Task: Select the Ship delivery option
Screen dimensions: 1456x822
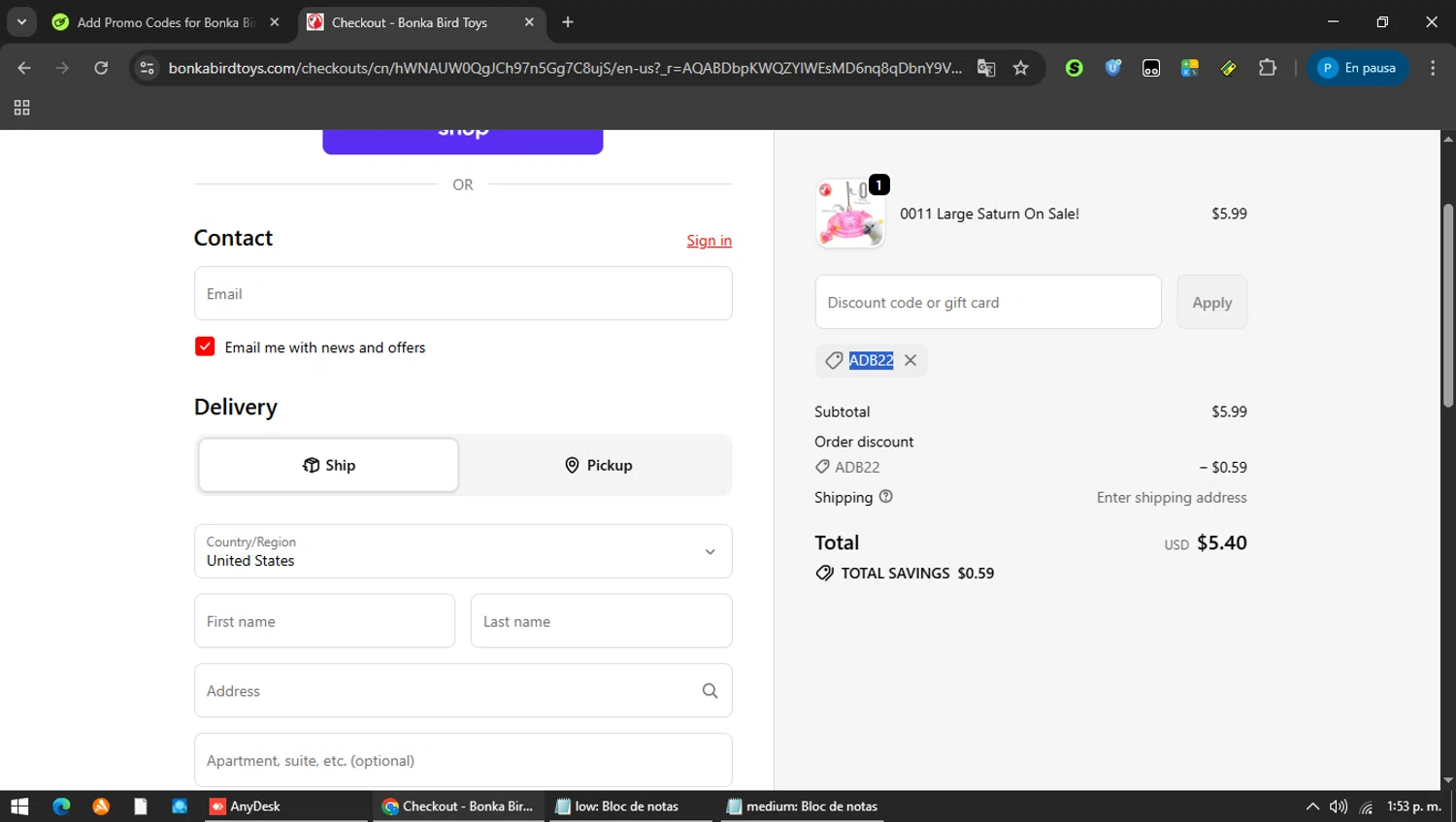Action: pos(329,465)
